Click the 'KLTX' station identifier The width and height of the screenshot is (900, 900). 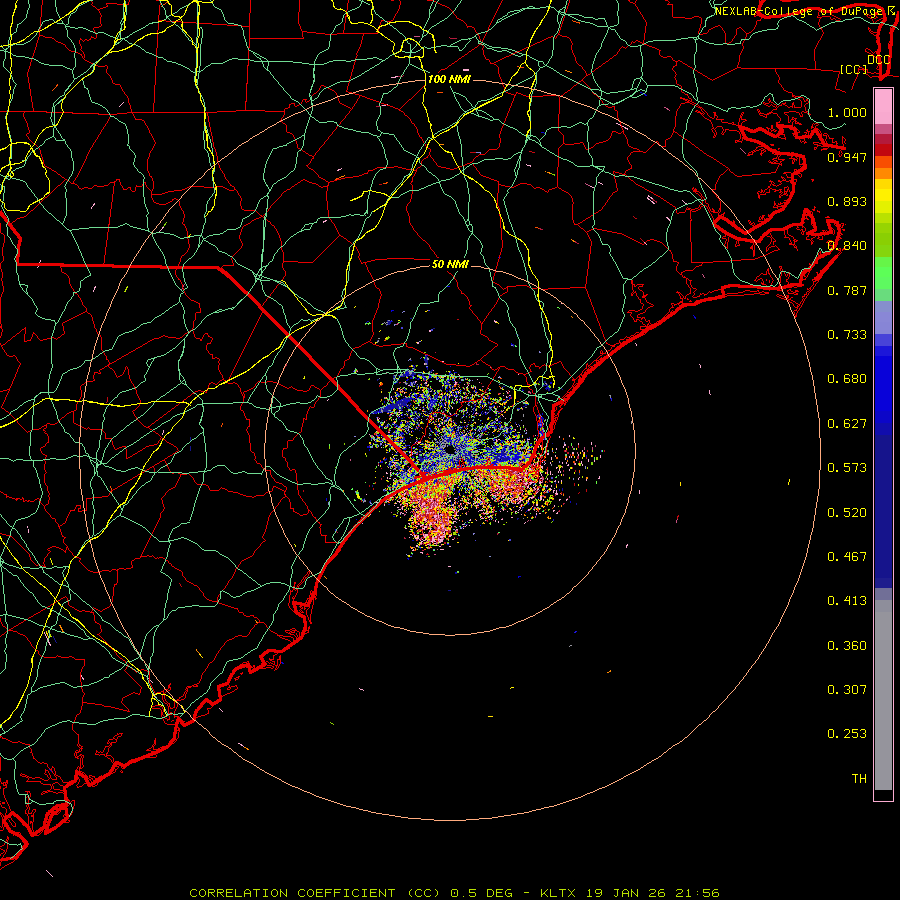coord(559,893)
